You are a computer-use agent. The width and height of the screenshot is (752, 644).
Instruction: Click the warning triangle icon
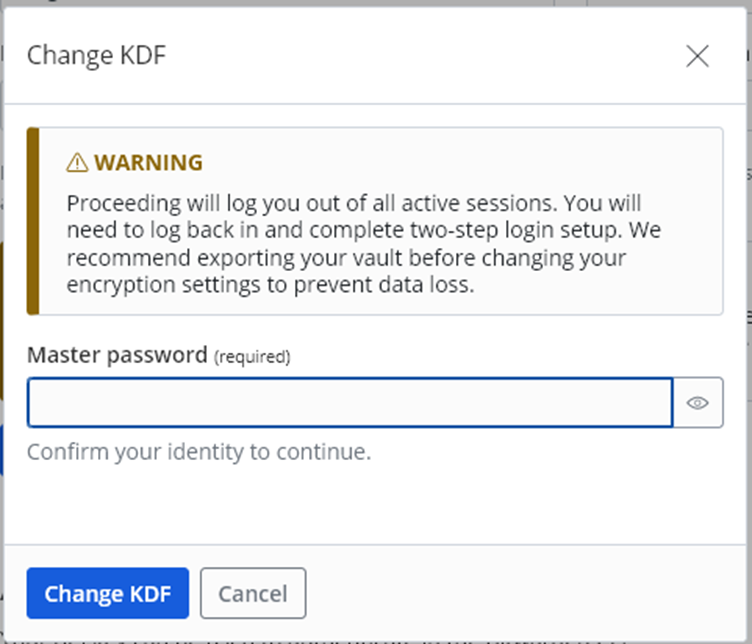[77, 163]
